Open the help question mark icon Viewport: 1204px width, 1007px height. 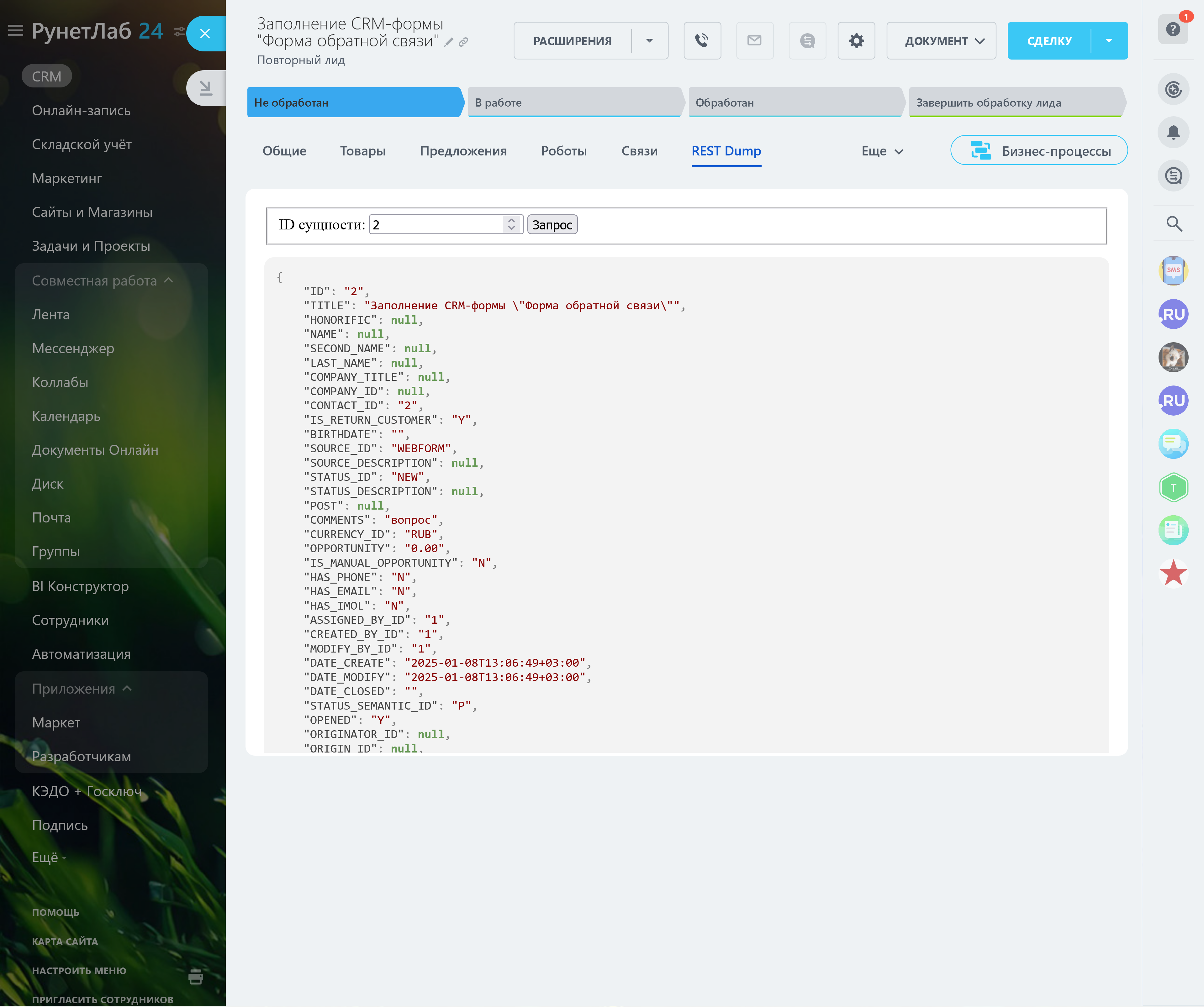click(x=1173, y=29)
